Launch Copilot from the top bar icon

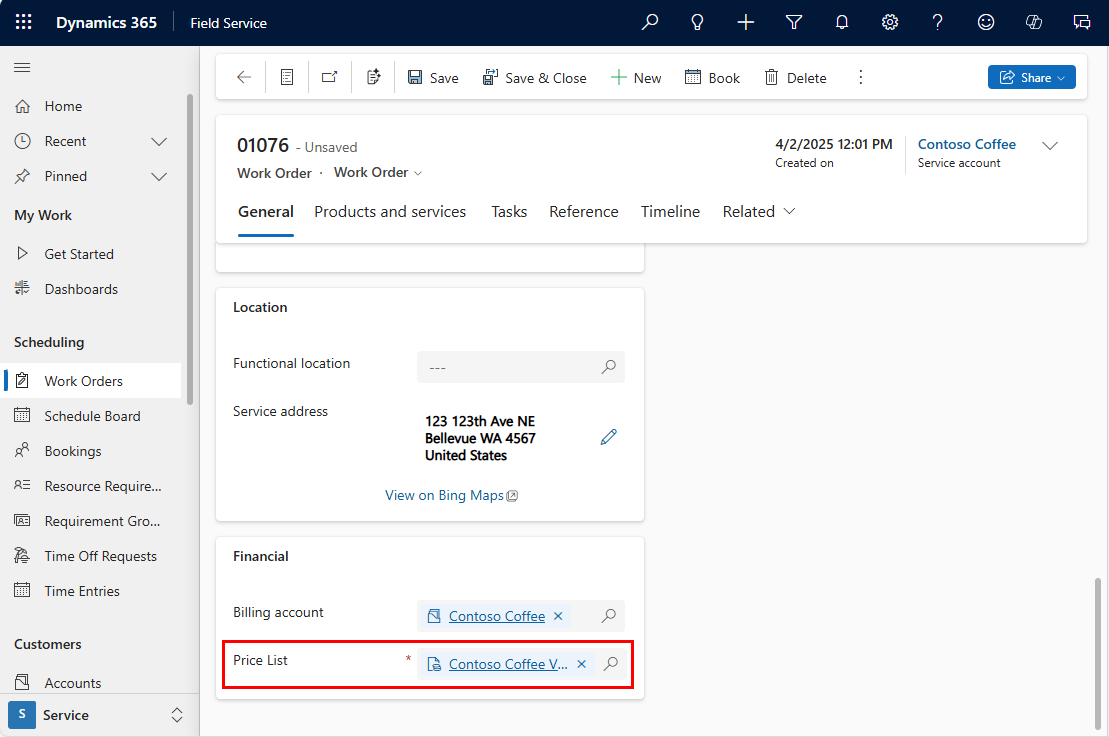[1033, 21]
